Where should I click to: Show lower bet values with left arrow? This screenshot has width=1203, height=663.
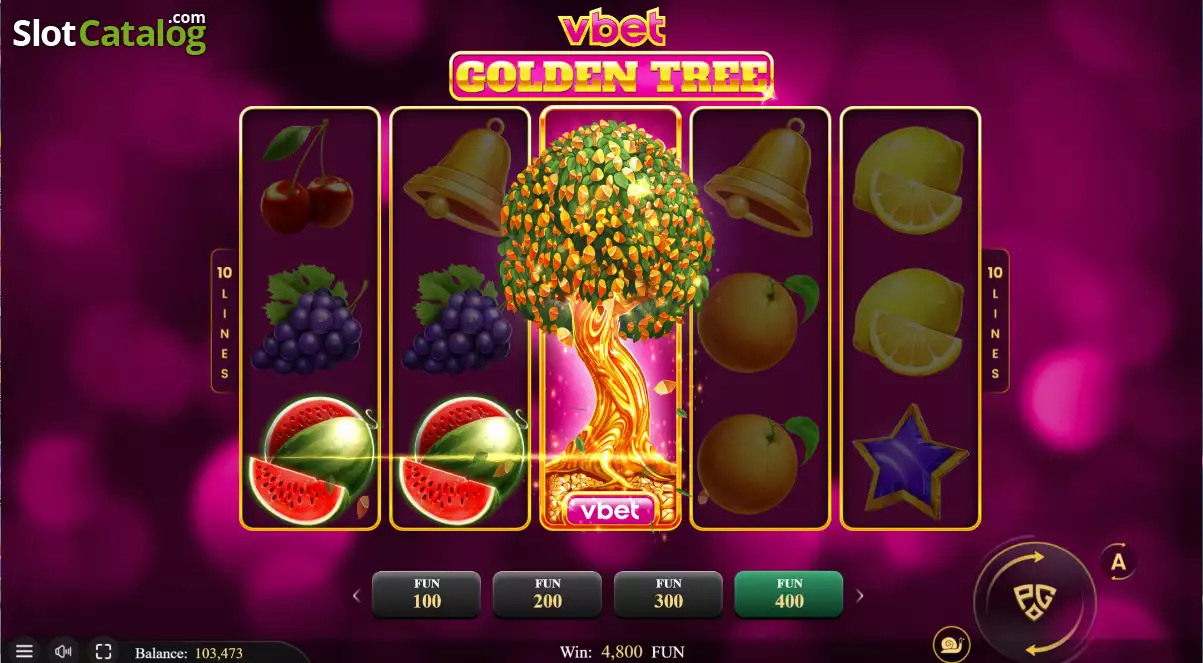tap(356, 596)
